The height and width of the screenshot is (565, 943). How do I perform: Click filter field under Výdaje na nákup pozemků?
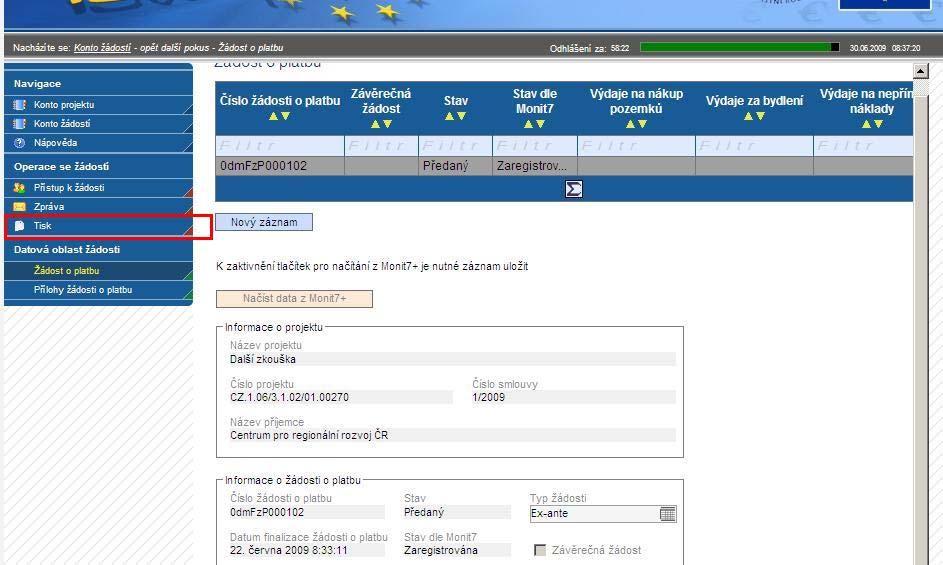pyautogui.click(x=636, y=146)
